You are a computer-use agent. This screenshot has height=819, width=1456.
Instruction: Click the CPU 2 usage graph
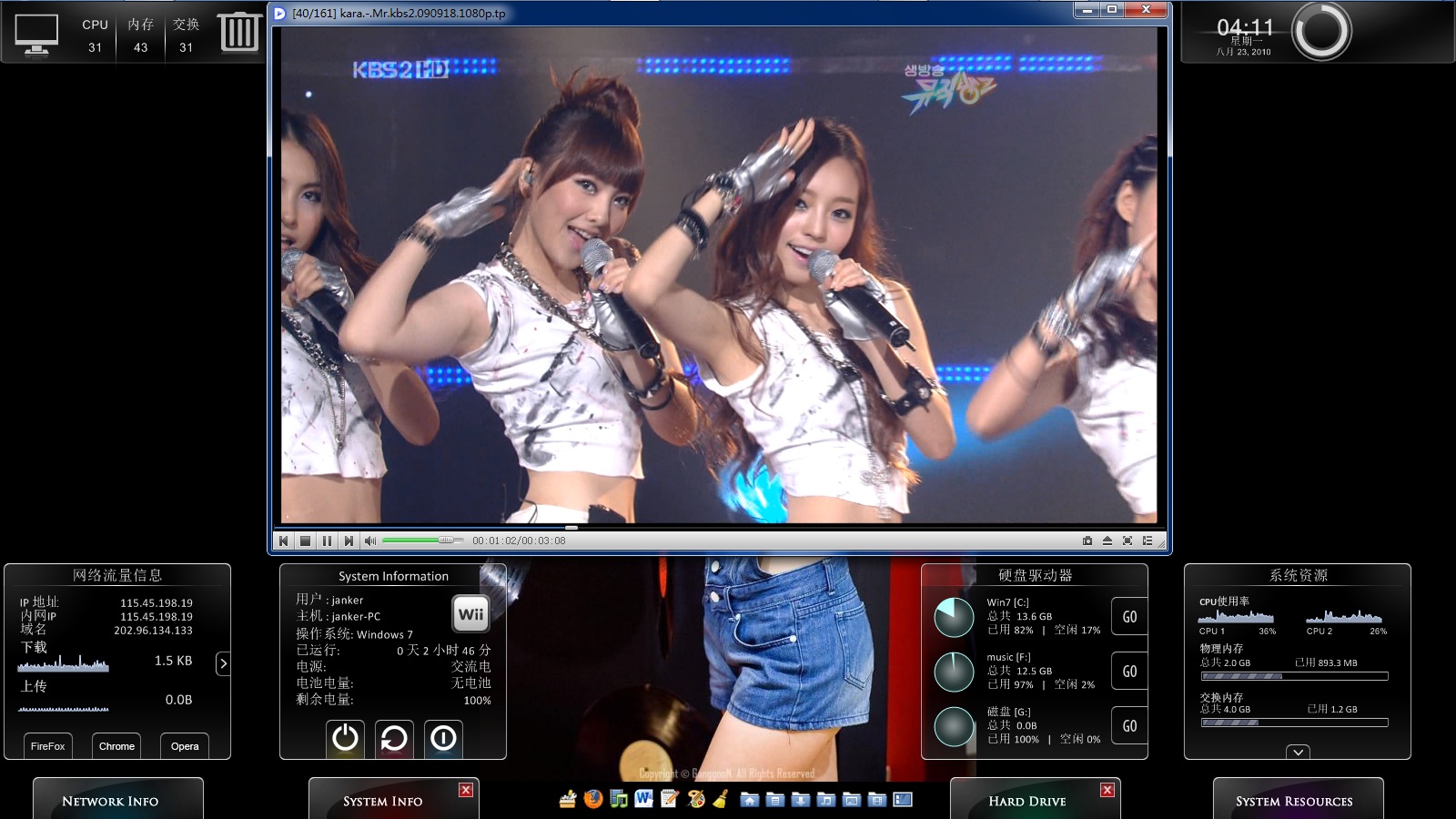[1344, 616]
